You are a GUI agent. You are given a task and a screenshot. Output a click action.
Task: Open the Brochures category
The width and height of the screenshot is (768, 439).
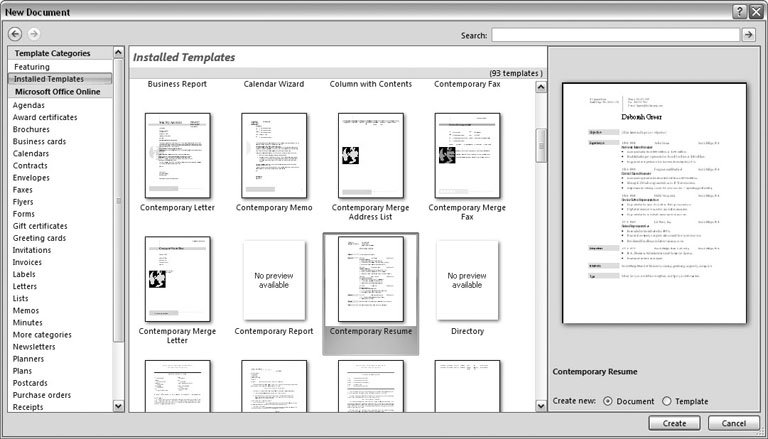pyautogui.click(x=31, y=129)
